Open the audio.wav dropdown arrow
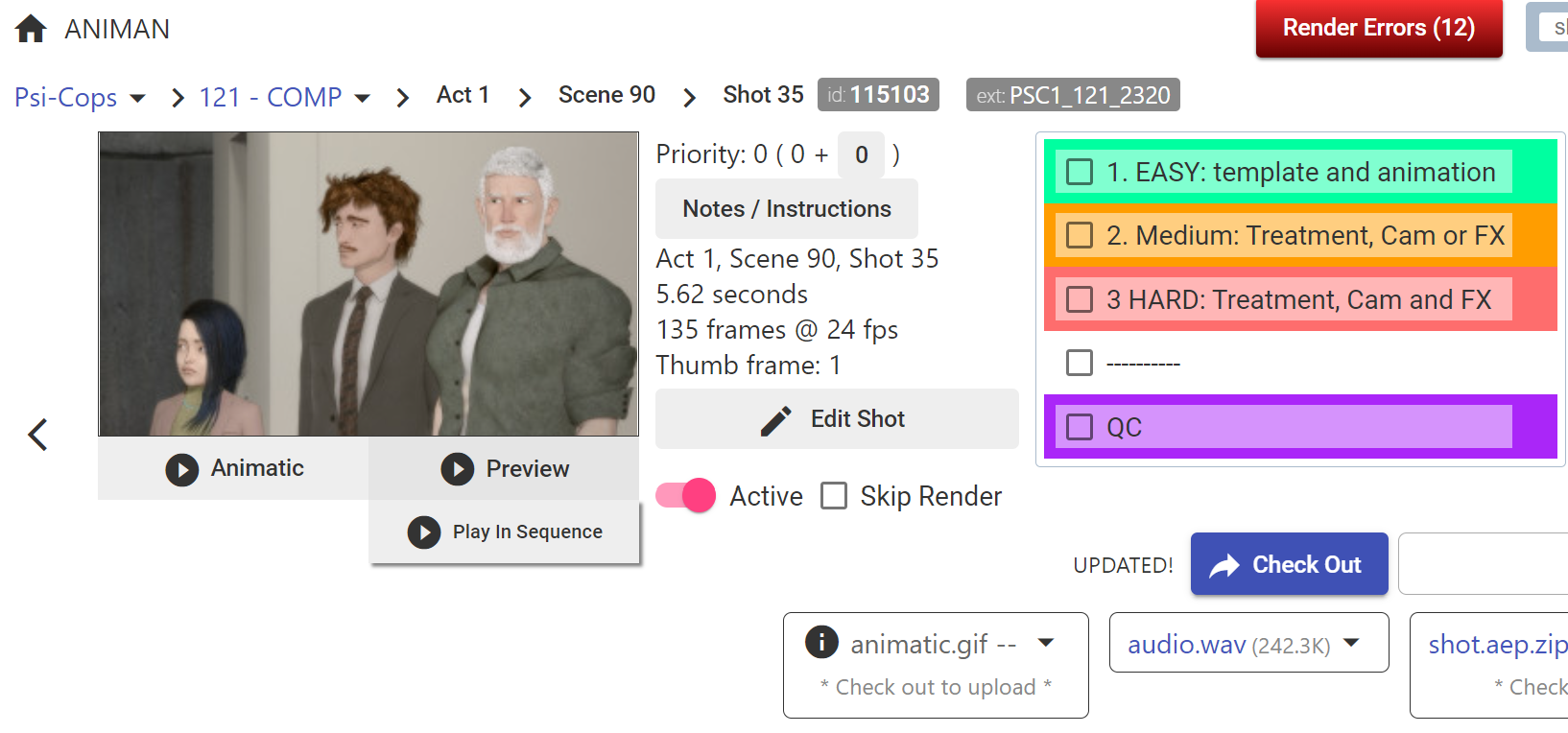Screen dimensions: 1568x733 click(1351, 643)
